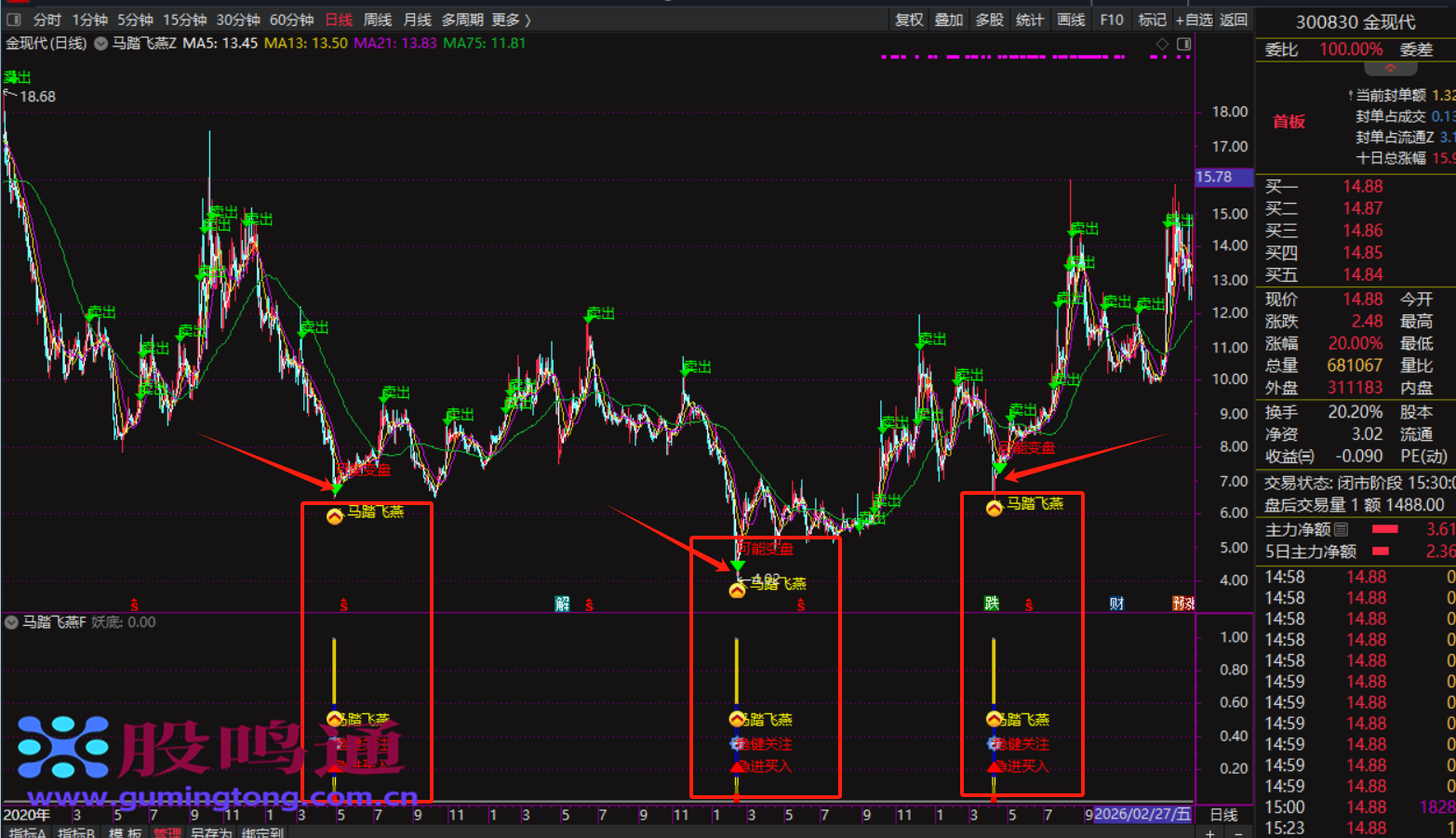Toggle the left sidebar panel icon
The width and height of the screenshot is (1456, 838).
click(x=13, y=20)
